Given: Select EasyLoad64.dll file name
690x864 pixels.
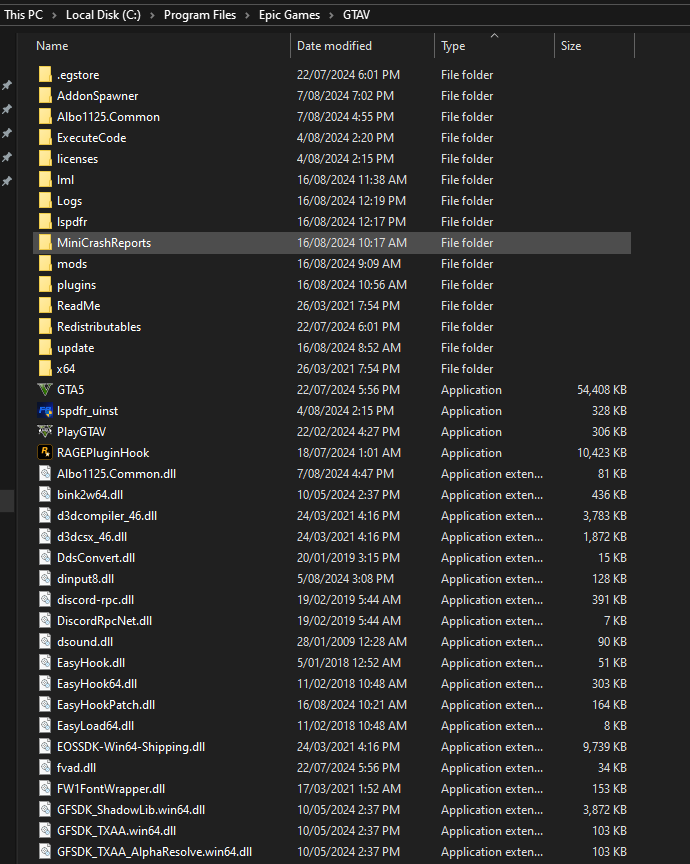Looking at the screenshot, I should (95, 726).
